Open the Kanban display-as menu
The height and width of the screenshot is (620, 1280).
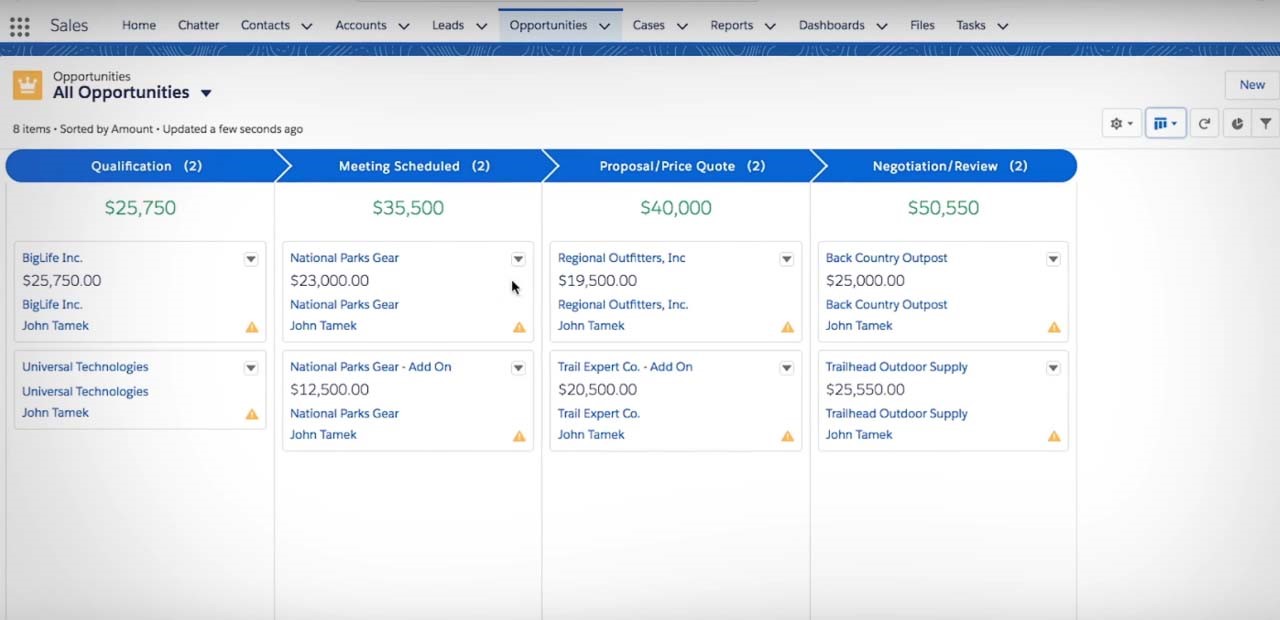tap(1165, 124)
